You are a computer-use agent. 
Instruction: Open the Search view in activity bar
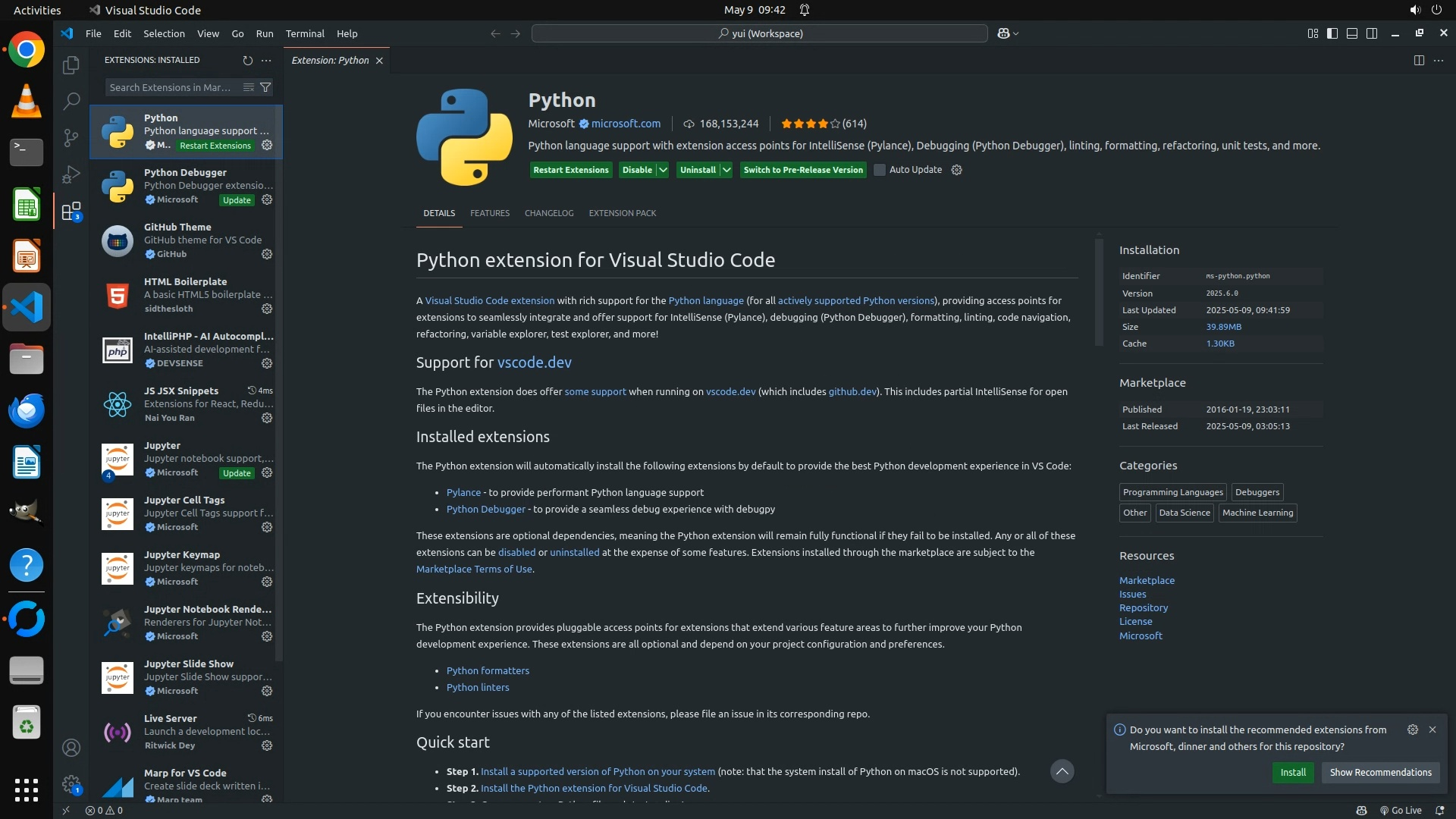click(71, 101)
